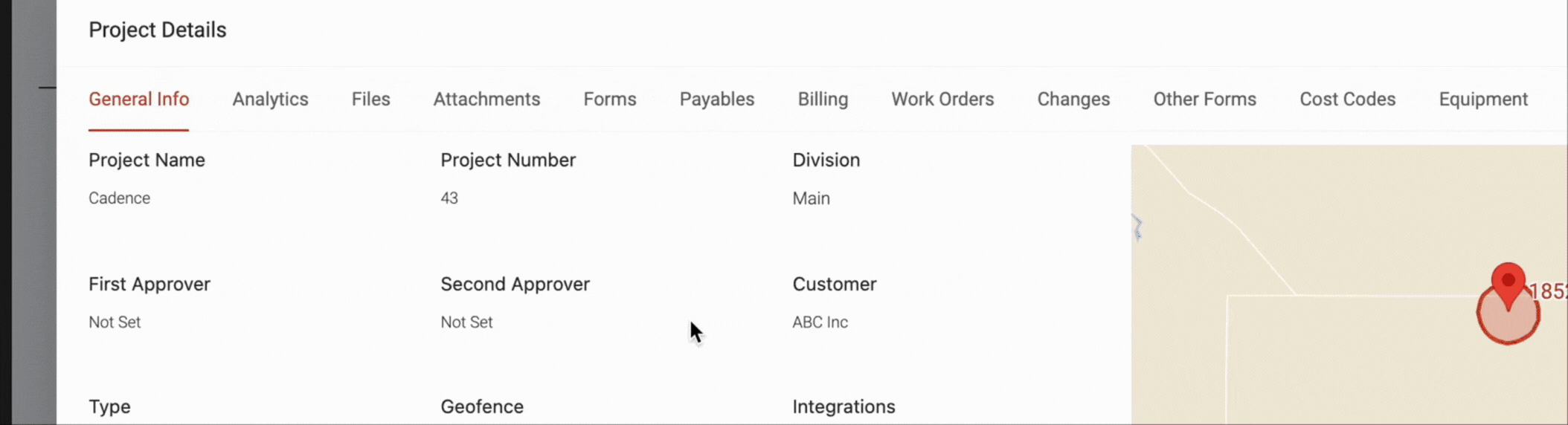Click the First Approver Not Set value

pos(115,322)
